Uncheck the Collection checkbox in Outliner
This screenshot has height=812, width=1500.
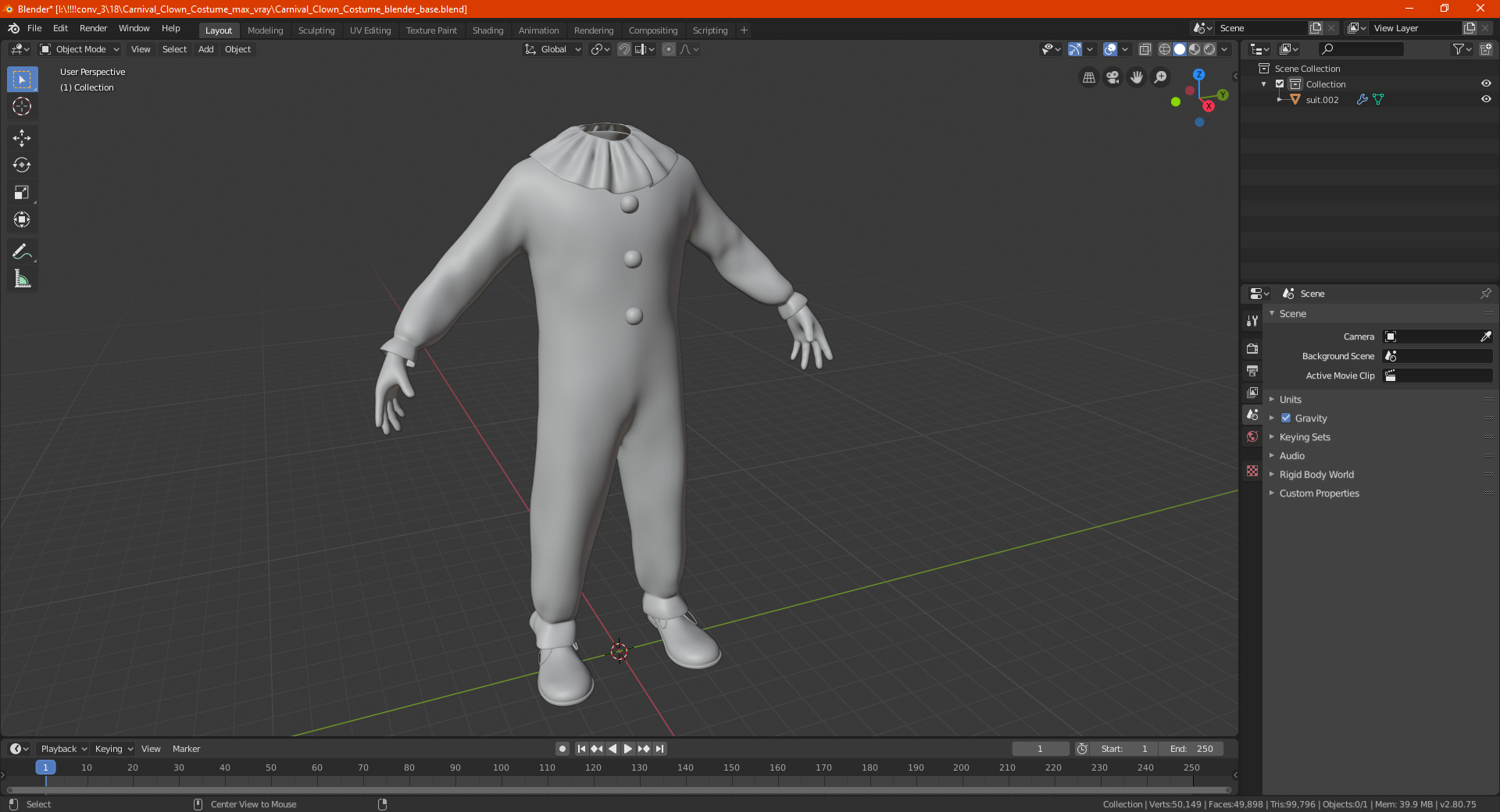tap(1280, 84)
